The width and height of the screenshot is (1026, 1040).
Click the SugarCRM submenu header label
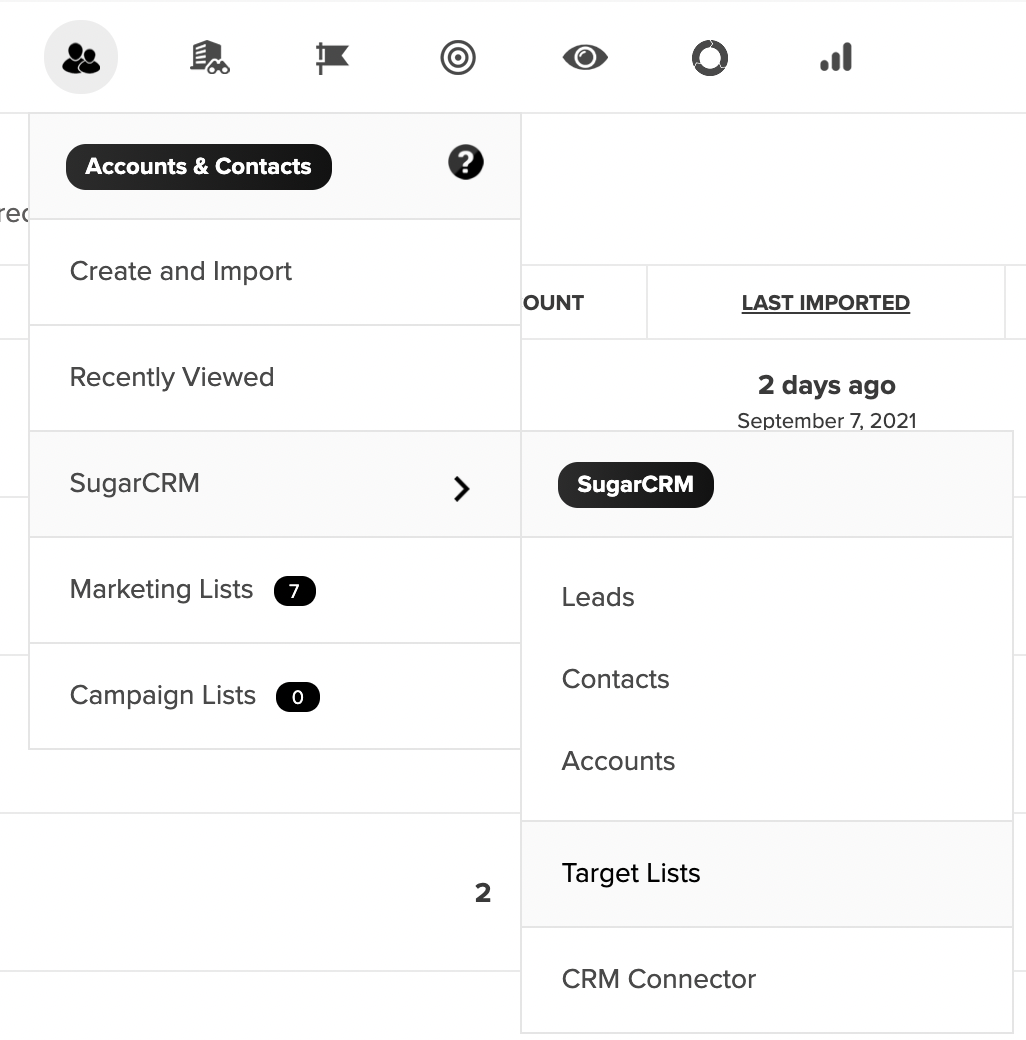click(x=635, y=485)
